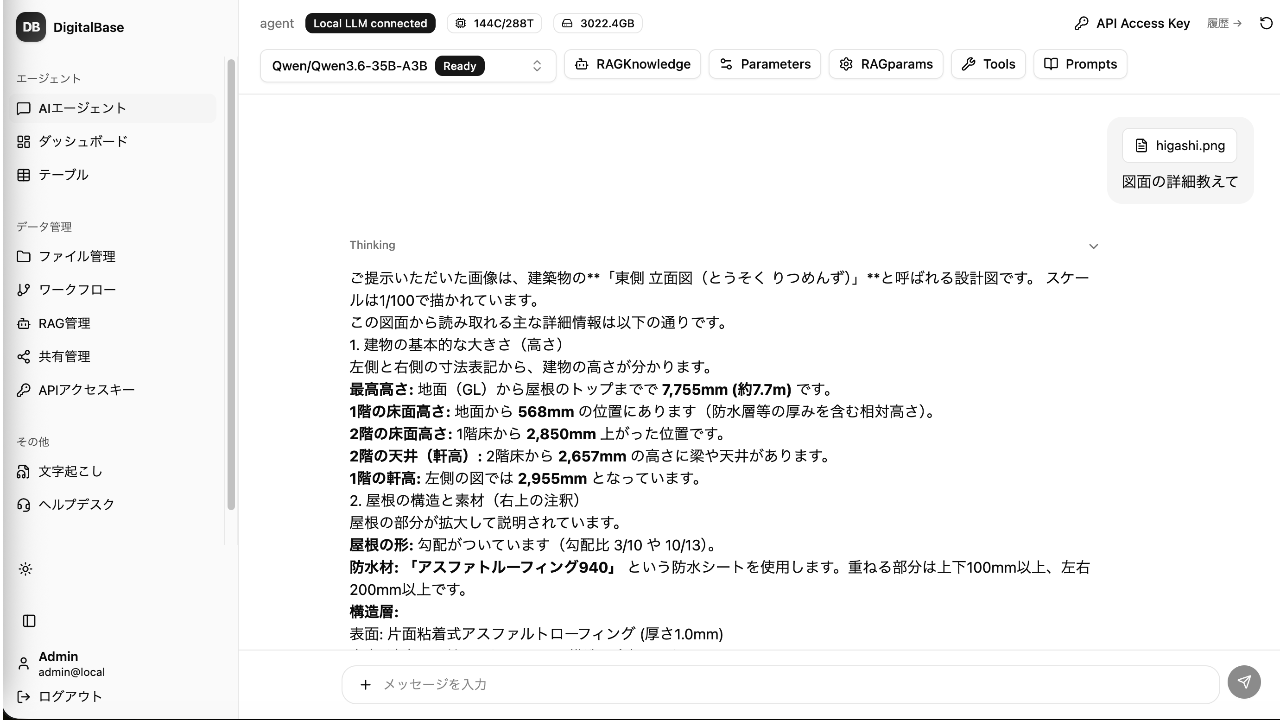This screenshot has height=720, width=1280.
Task: Click the plus attach button
Action: (366, 684)
